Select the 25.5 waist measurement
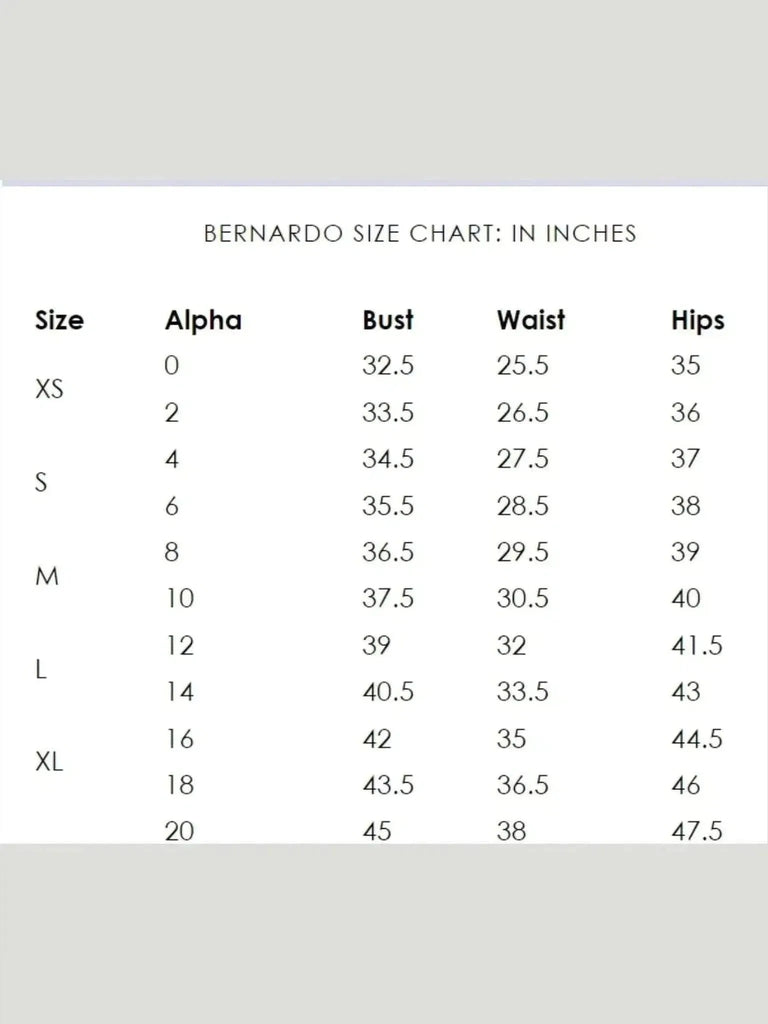 pyautogui.click(x=523, y=366)
